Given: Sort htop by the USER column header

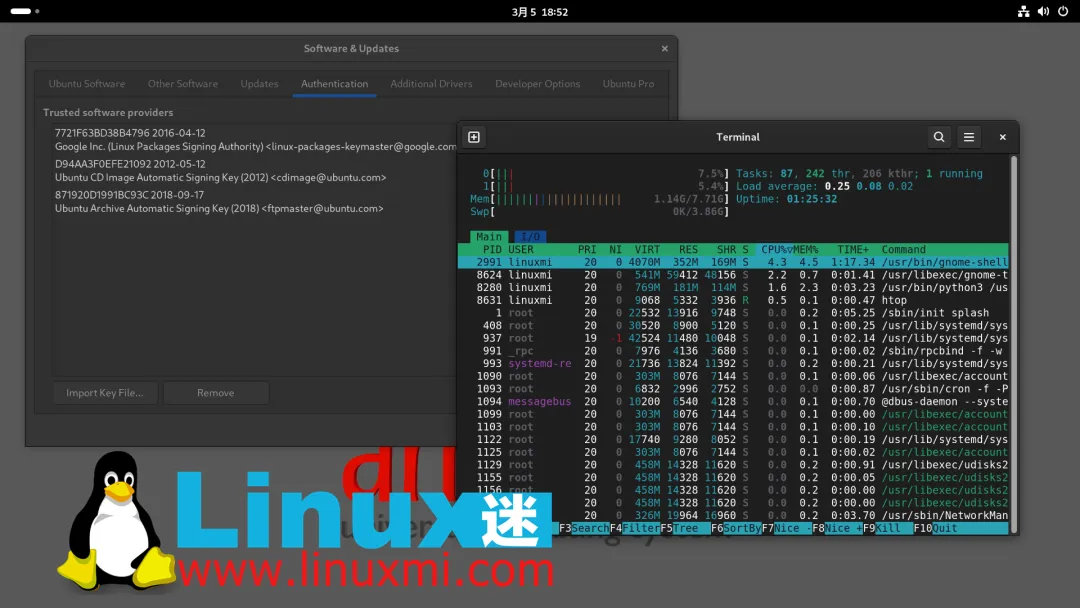Looking at the screenshot, I should point(521,249).
